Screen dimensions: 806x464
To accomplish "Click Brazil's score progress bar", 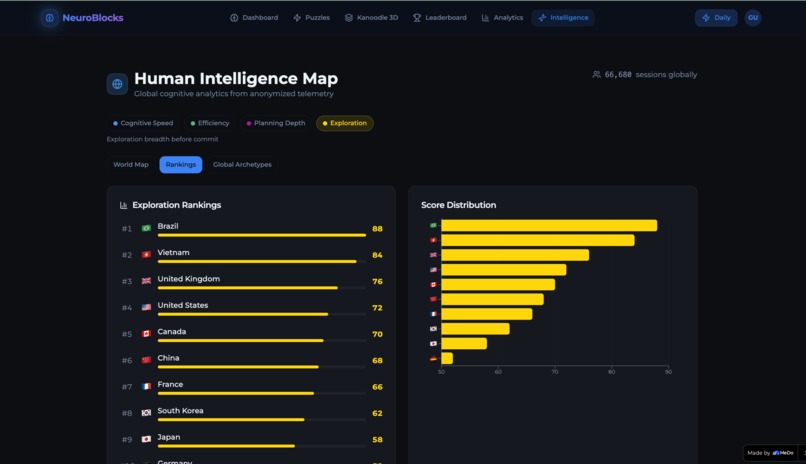I will point(262,235).
